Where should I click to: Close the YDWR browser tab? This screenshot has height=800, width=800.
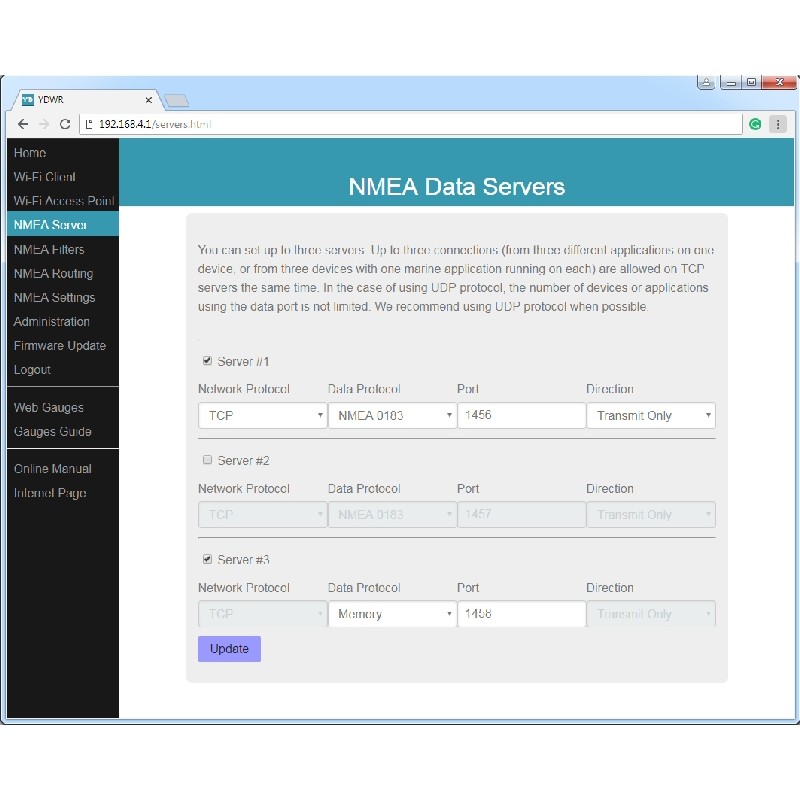click(x=149, y=100)
